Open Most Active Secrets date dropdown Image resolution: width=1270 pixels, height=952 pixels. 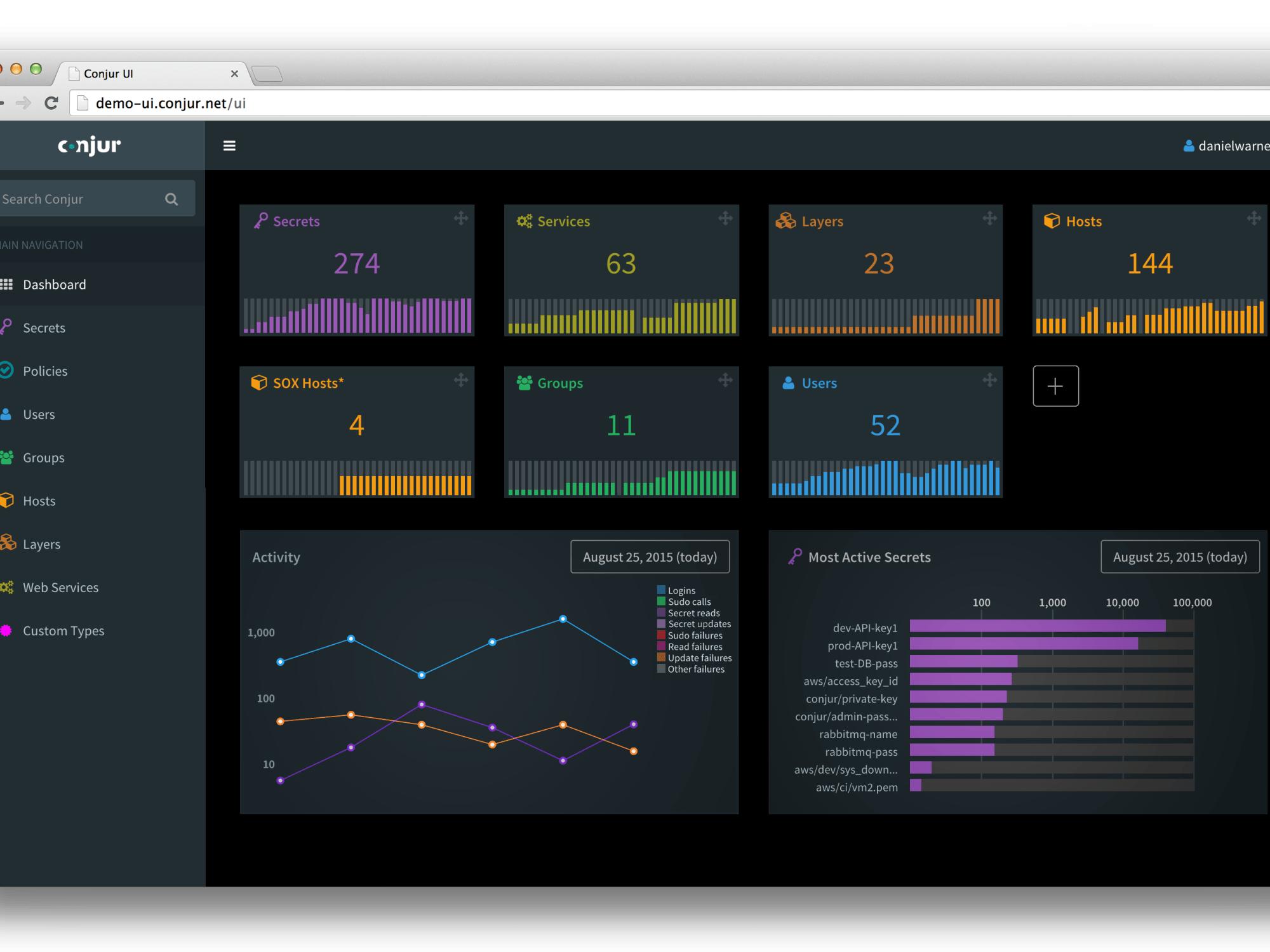[1179, 557]
